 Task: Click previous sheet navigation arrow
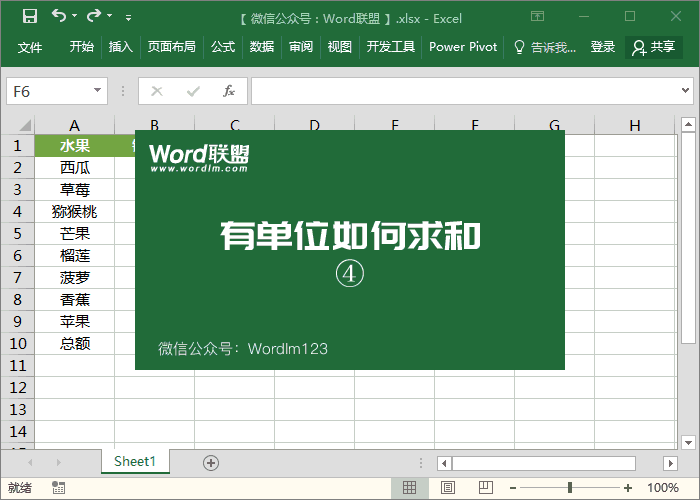[x=30, y=462]
